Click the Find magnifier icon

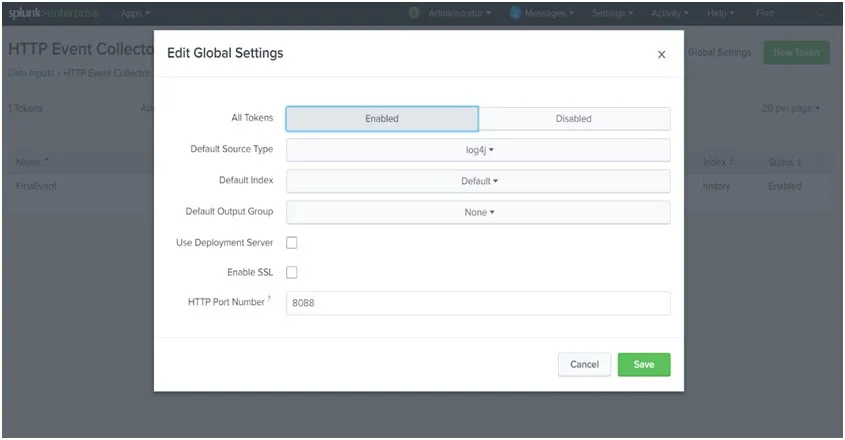[821, 13]
